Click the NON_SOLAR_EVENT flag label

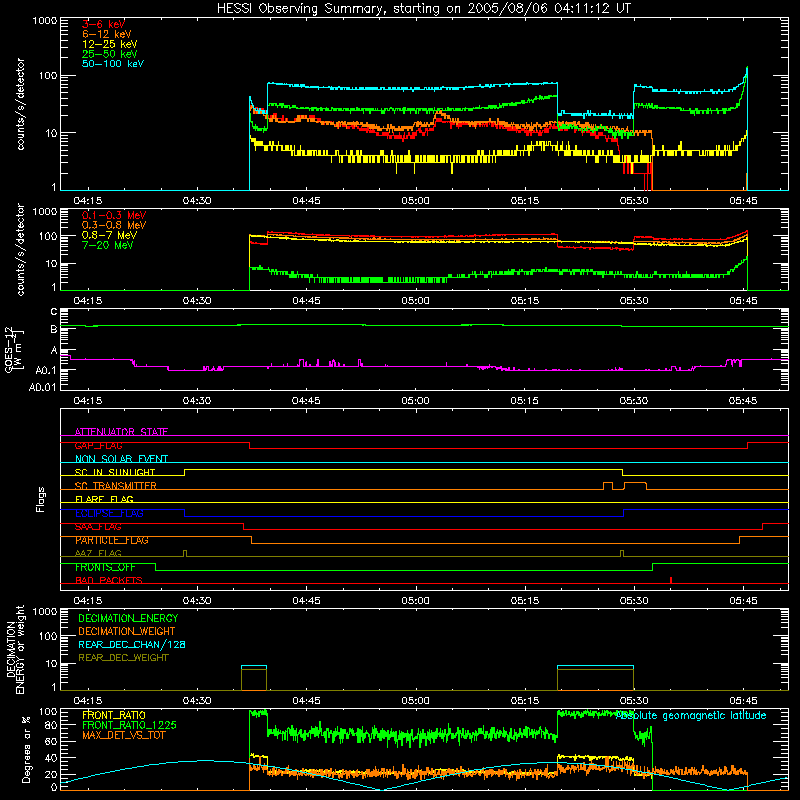pos(121,459)
